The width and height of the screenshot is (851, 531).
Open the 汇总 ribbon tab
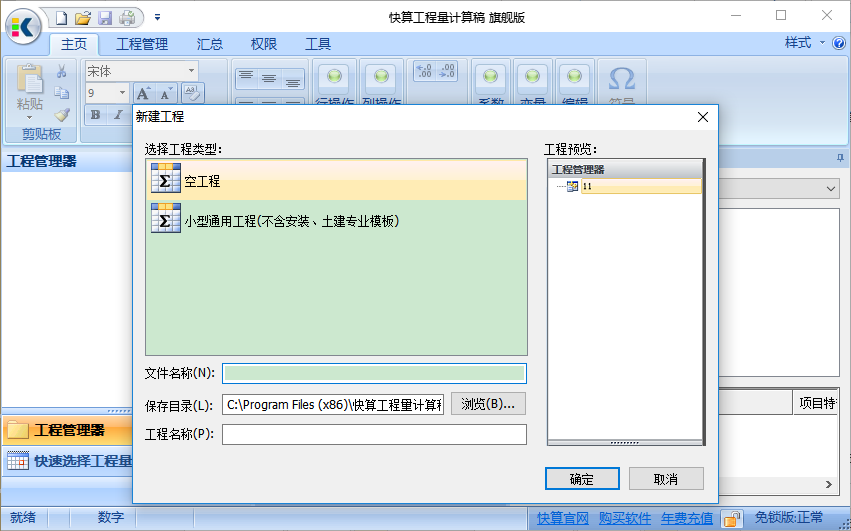[x=210, y=44]
